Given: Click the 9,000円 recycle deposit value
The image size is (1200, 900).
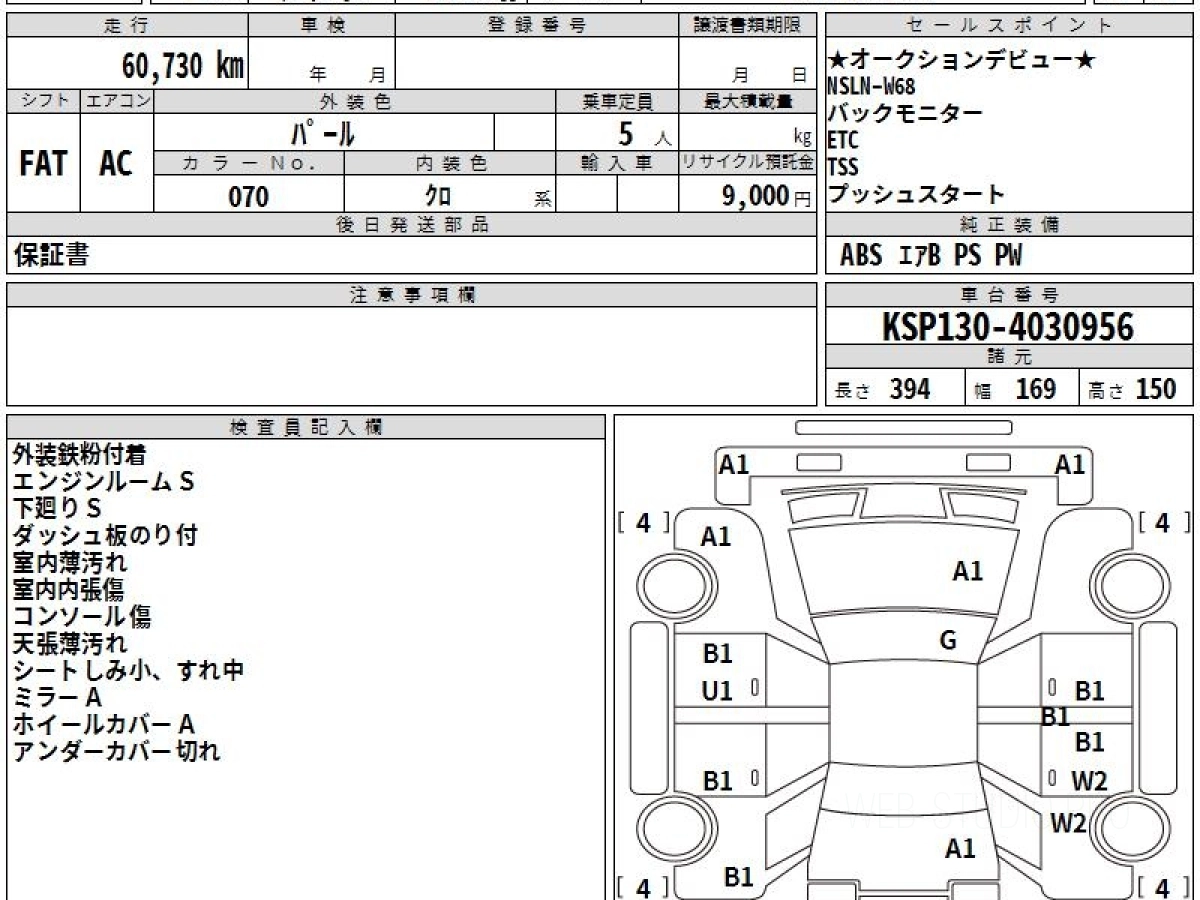Looking at the screenshot, I should click(766, 196).
